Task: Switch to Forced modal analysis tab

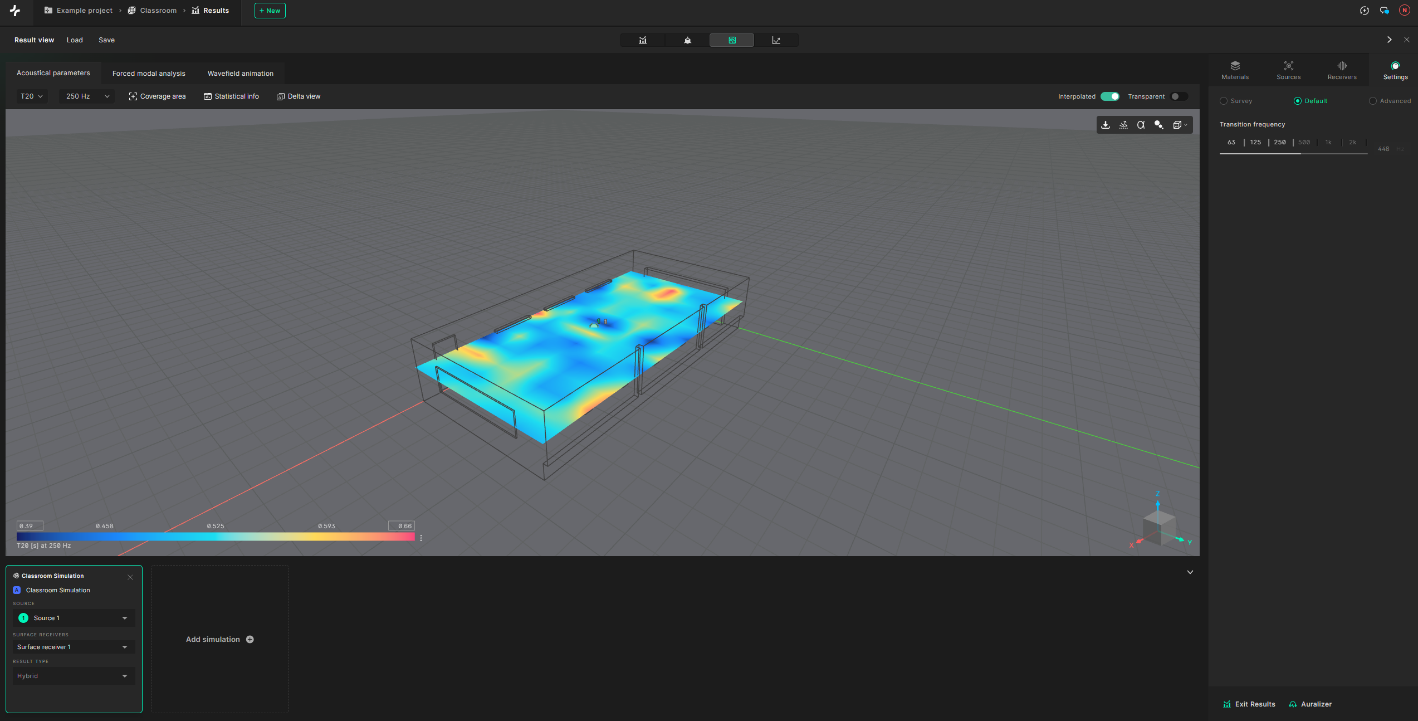Action: coord(149,73)
